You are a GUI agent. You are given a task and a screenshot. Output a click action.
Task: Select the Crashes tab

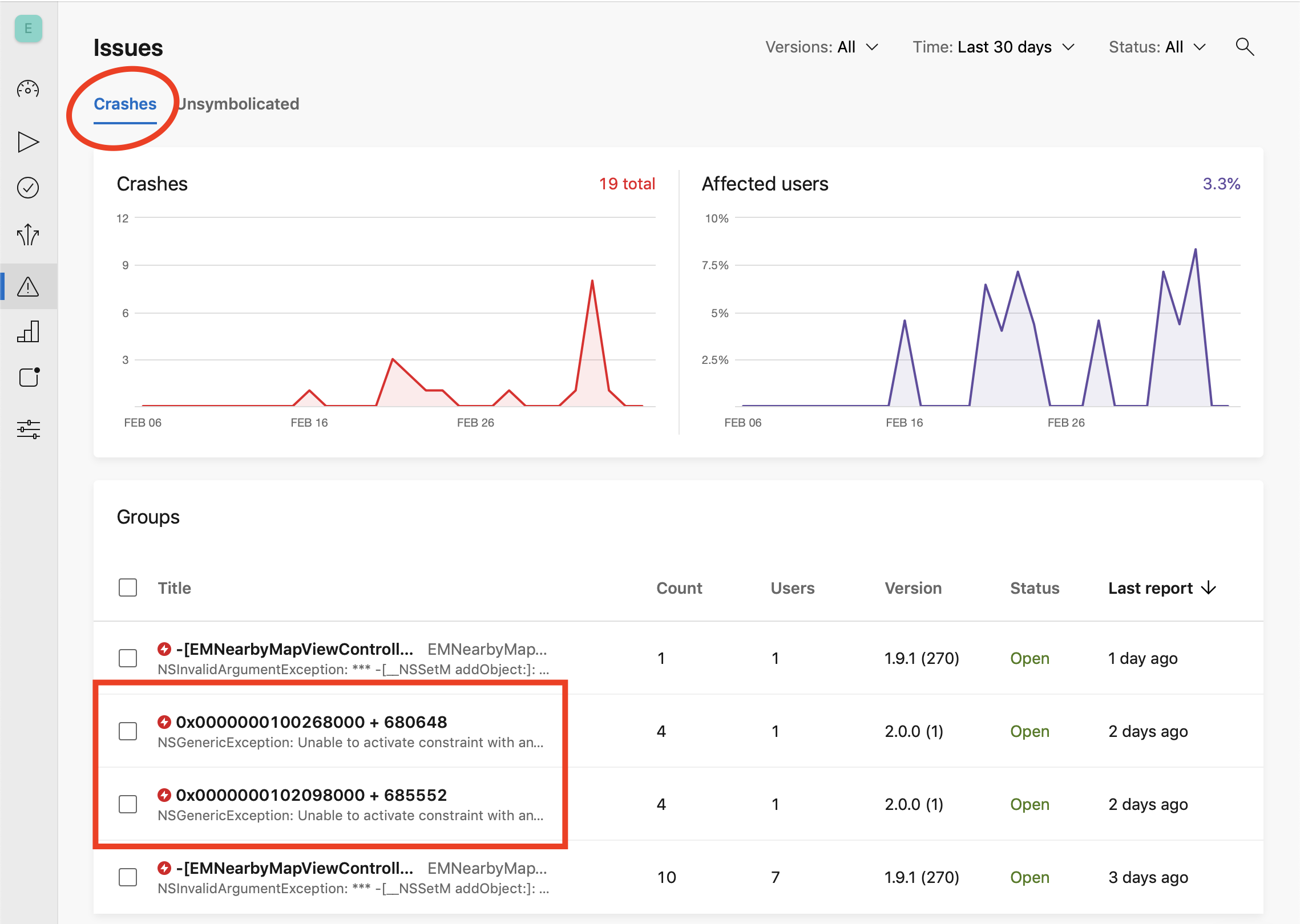[x=125, y=104]
